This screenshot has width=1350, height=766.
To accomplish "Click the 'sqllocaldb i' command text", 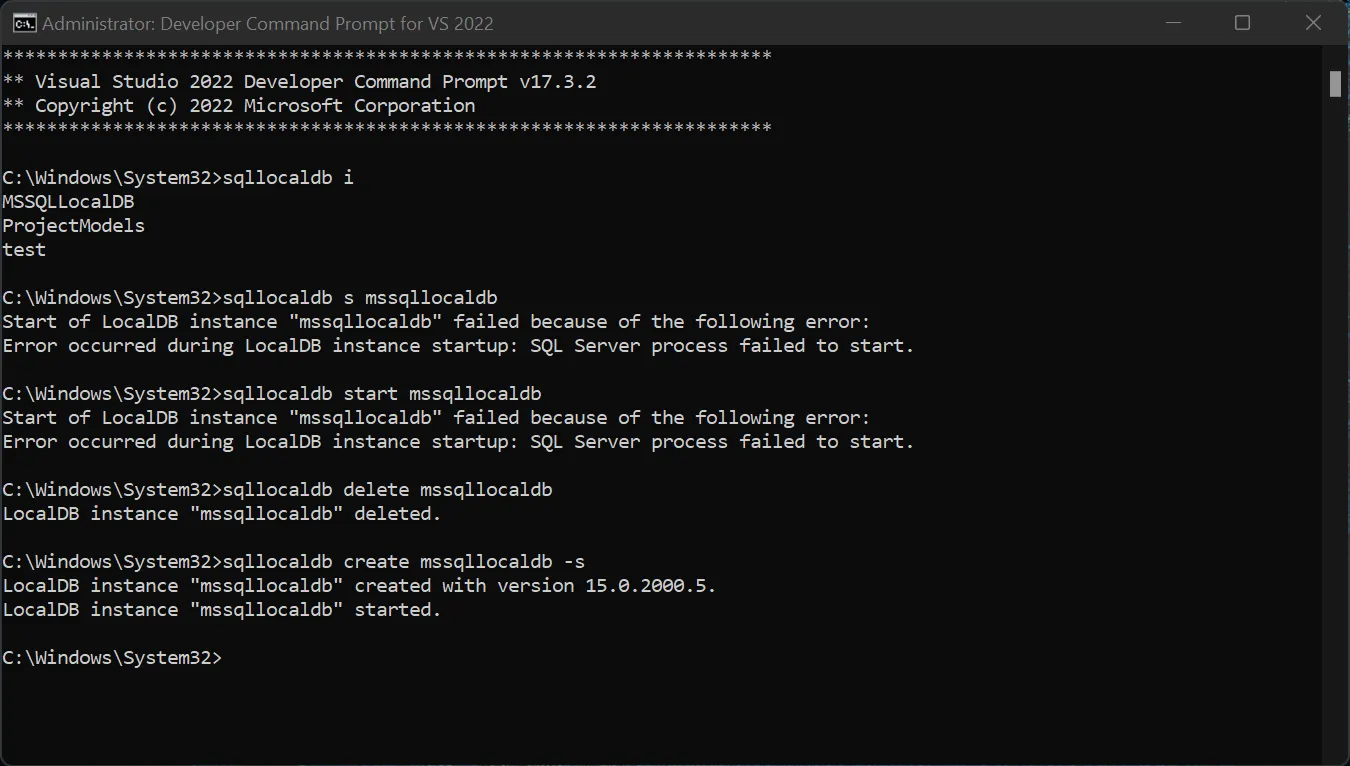I will click(x=288, y=178).
